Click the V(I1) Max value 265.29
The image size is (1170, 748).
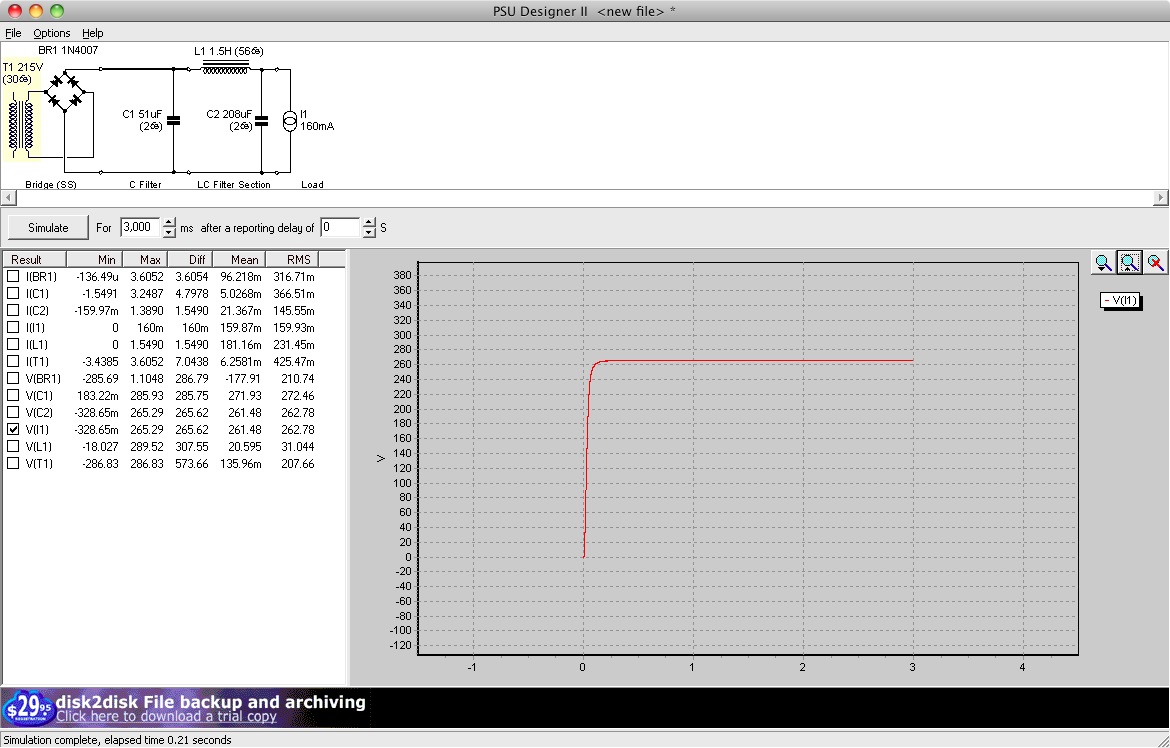146,430
